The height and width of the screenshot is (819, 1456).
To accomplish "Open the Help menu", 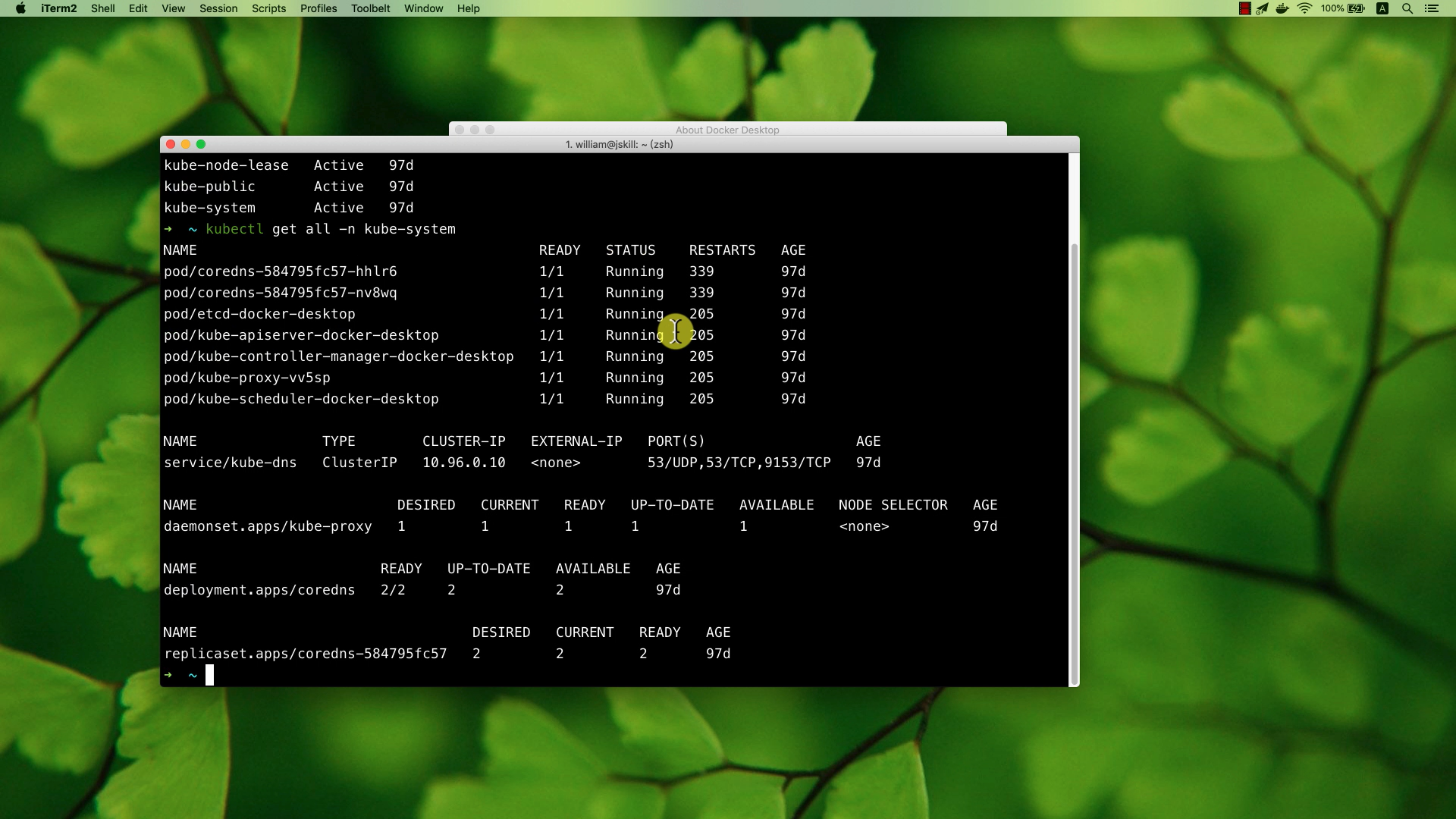I will (x=468, y=8).
